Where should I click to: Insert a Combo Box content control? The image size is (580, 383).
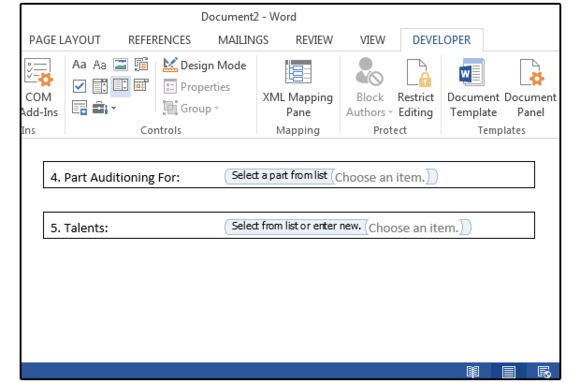(100, 86)
